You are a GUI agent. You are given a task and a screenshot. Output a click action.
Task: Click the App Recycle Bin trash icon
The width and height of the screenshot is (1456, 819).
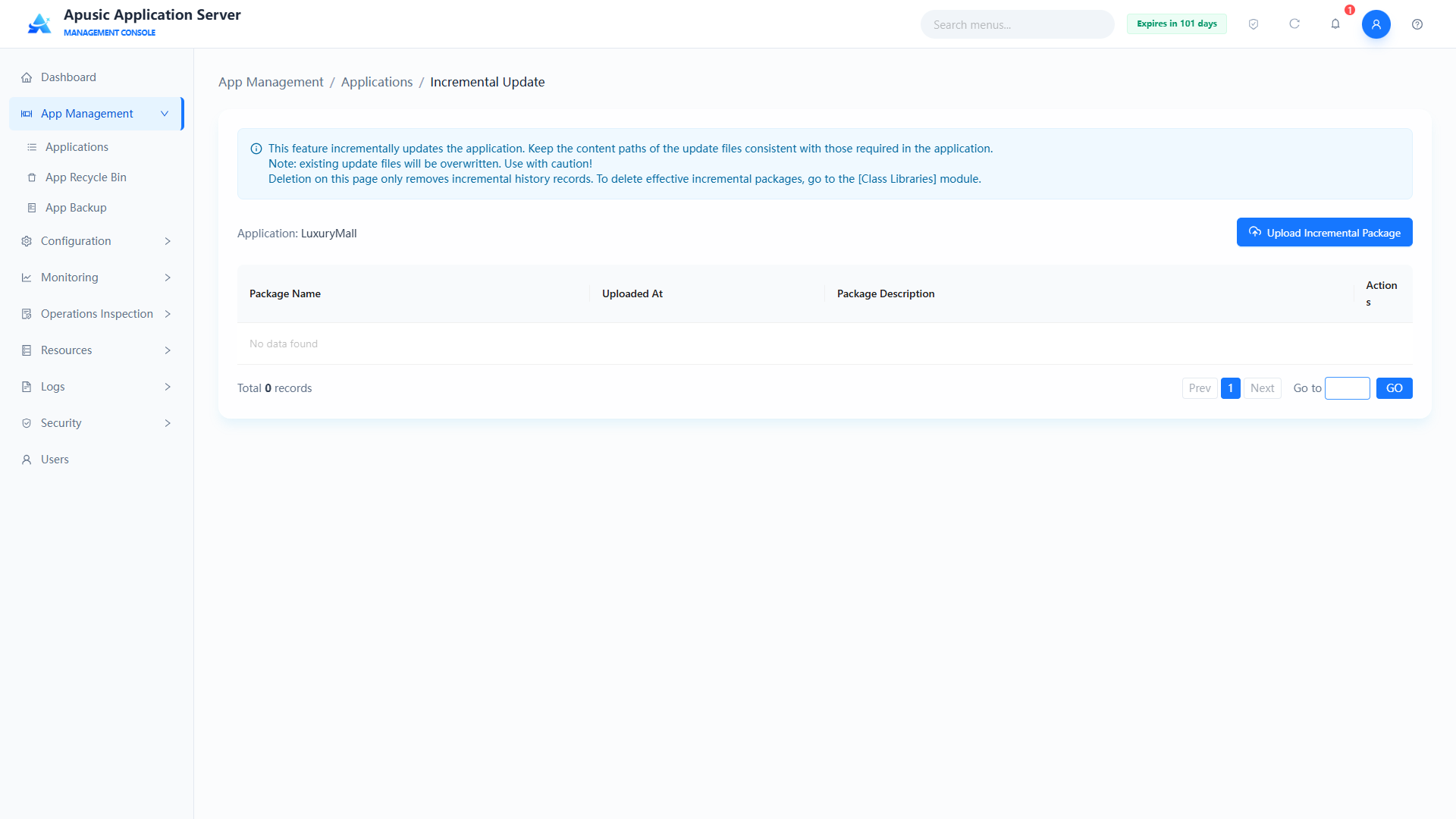point(32,177)
